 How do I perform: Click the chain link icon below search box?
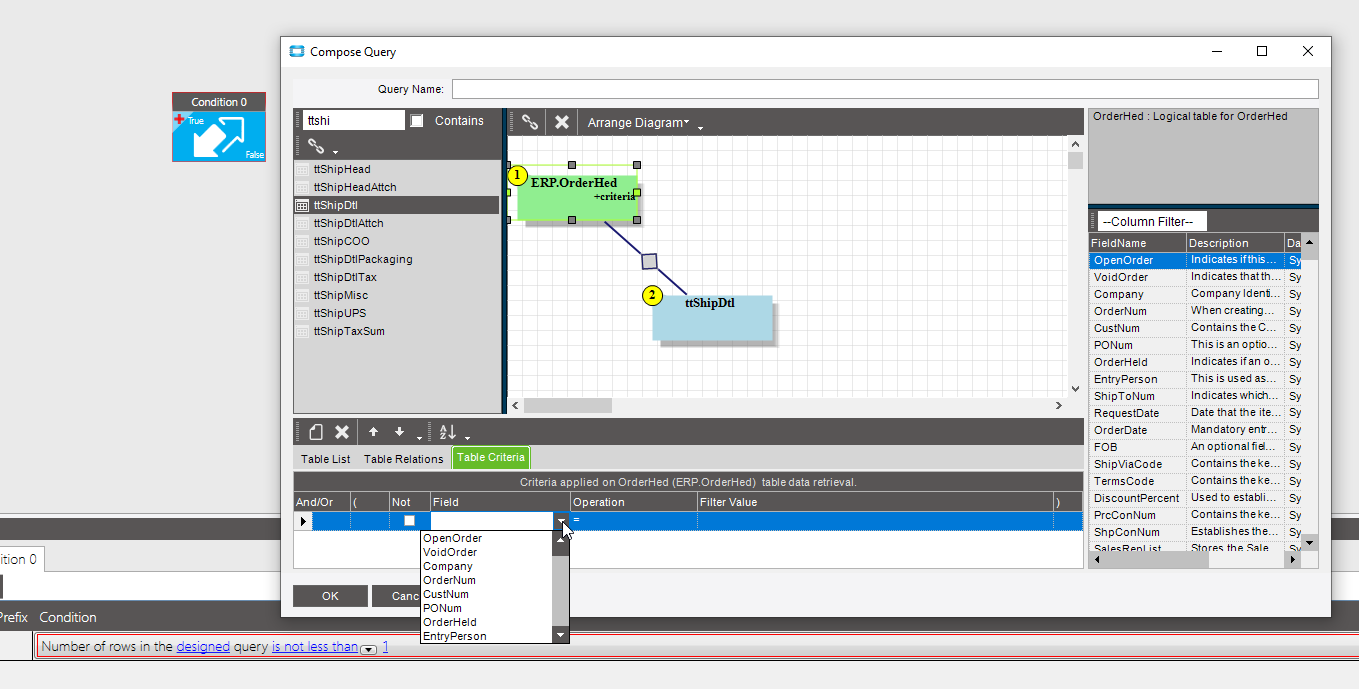(316, 146)
